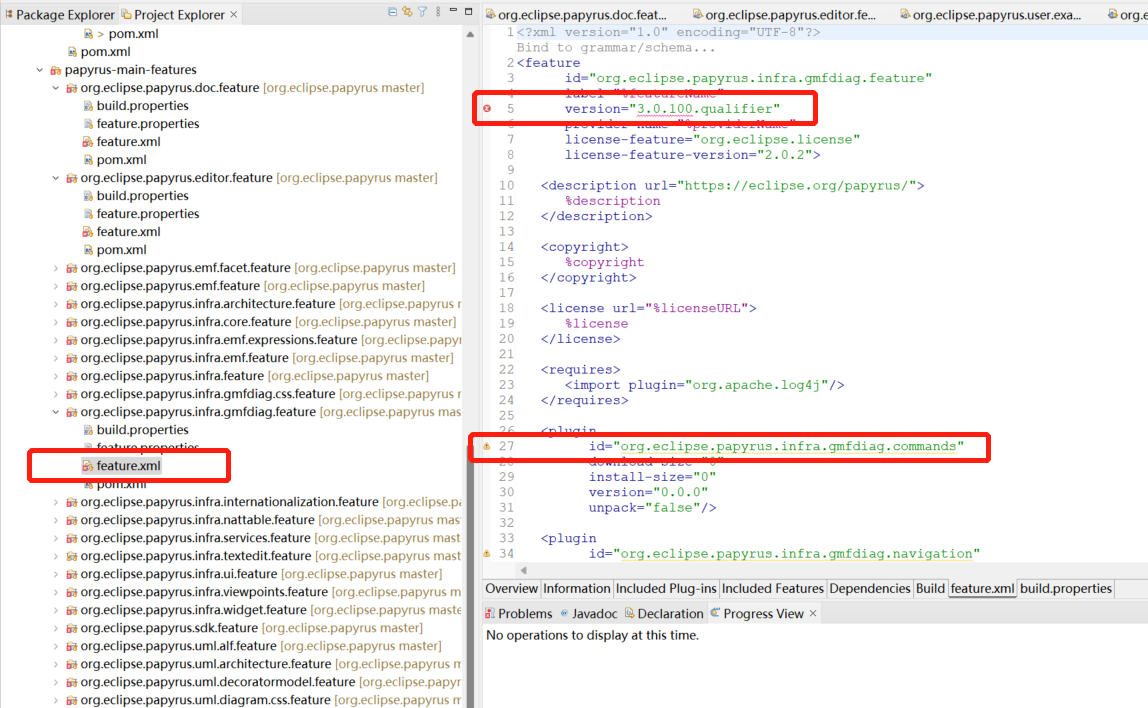This screenshot has height=708, width=1148.
Task: Expand org.eclipse.papyrus.infra.widget.feature node
Action: pyautogui.click(x=56, y=610)
